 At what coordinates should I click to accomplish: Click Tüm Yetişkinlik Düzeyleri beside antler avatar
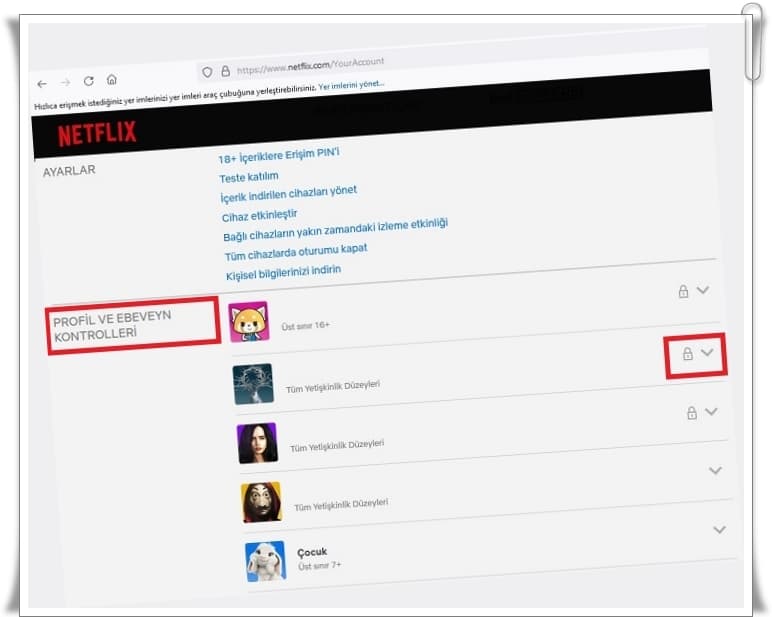(333, 386)
